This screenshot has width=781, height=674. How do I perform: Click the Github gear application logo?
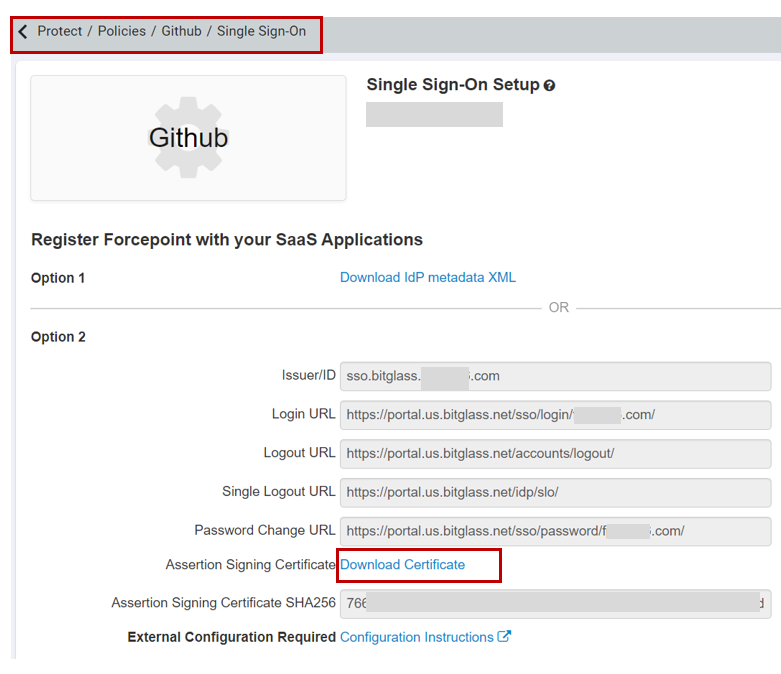pyautogui.click(x=188, y=138)
